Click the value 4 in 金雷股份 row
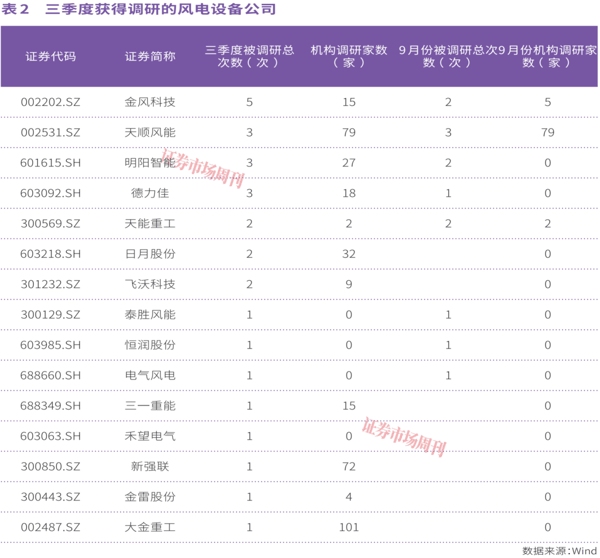Image resolution: width=600 pixels, height=558 pixels. pyautogui.click(x=349, y=497)
